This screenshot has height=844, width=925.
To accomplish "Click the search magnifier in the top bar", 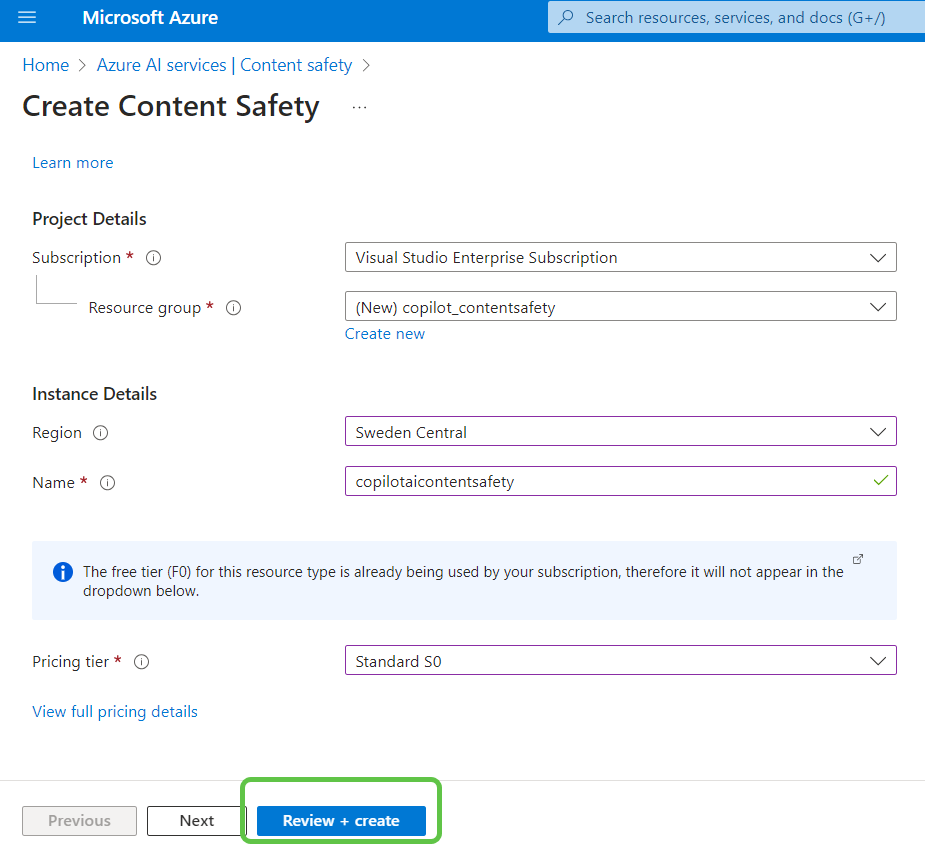I will (x=566, y=17).
